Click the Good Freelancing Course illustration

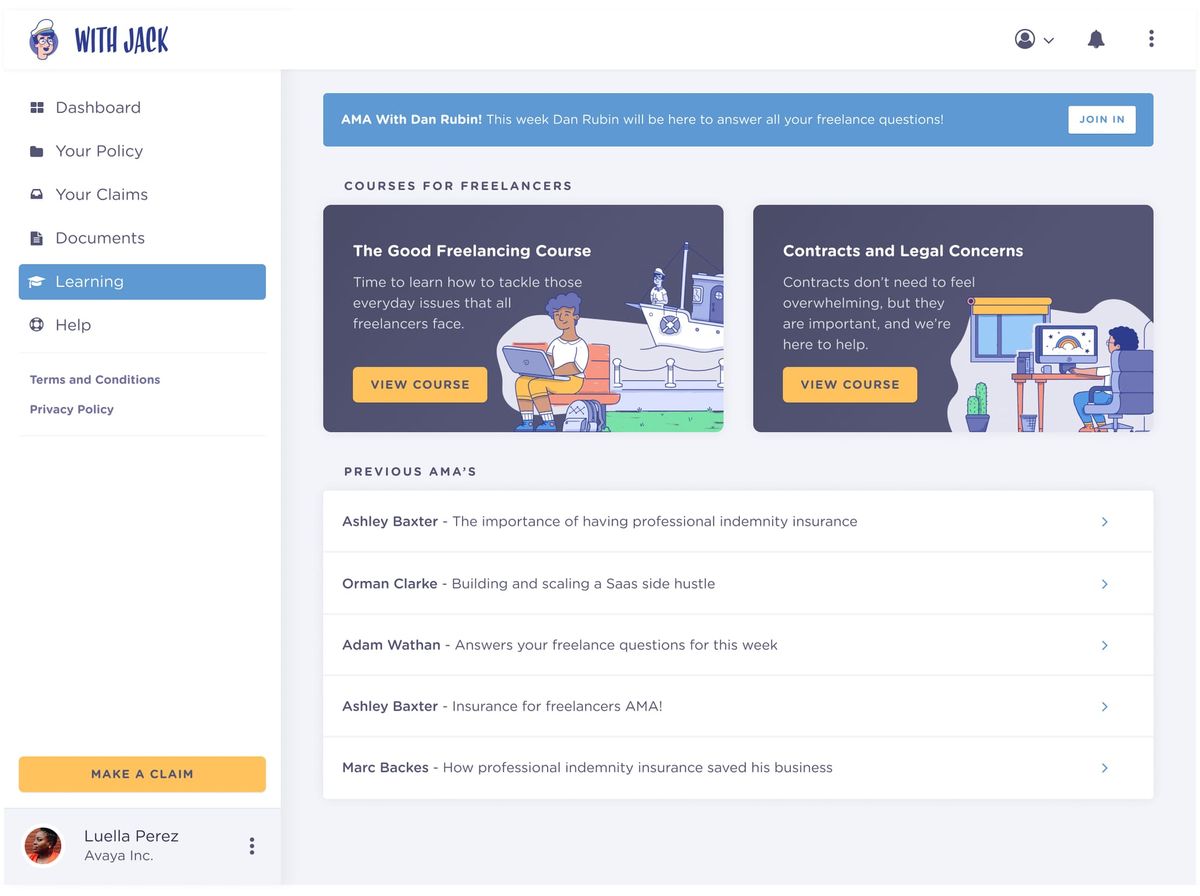click(x=610, y=337)
